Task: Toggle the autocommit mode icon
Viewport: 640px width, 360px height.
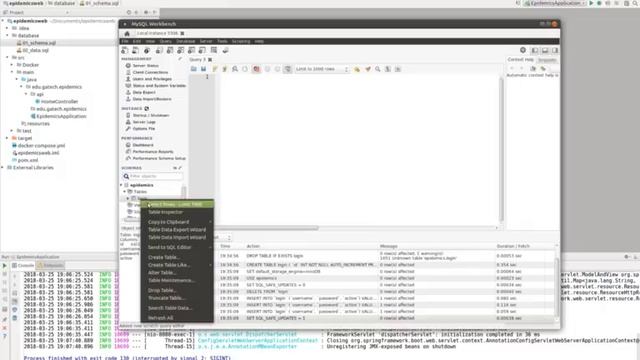Action: [288, 69]
